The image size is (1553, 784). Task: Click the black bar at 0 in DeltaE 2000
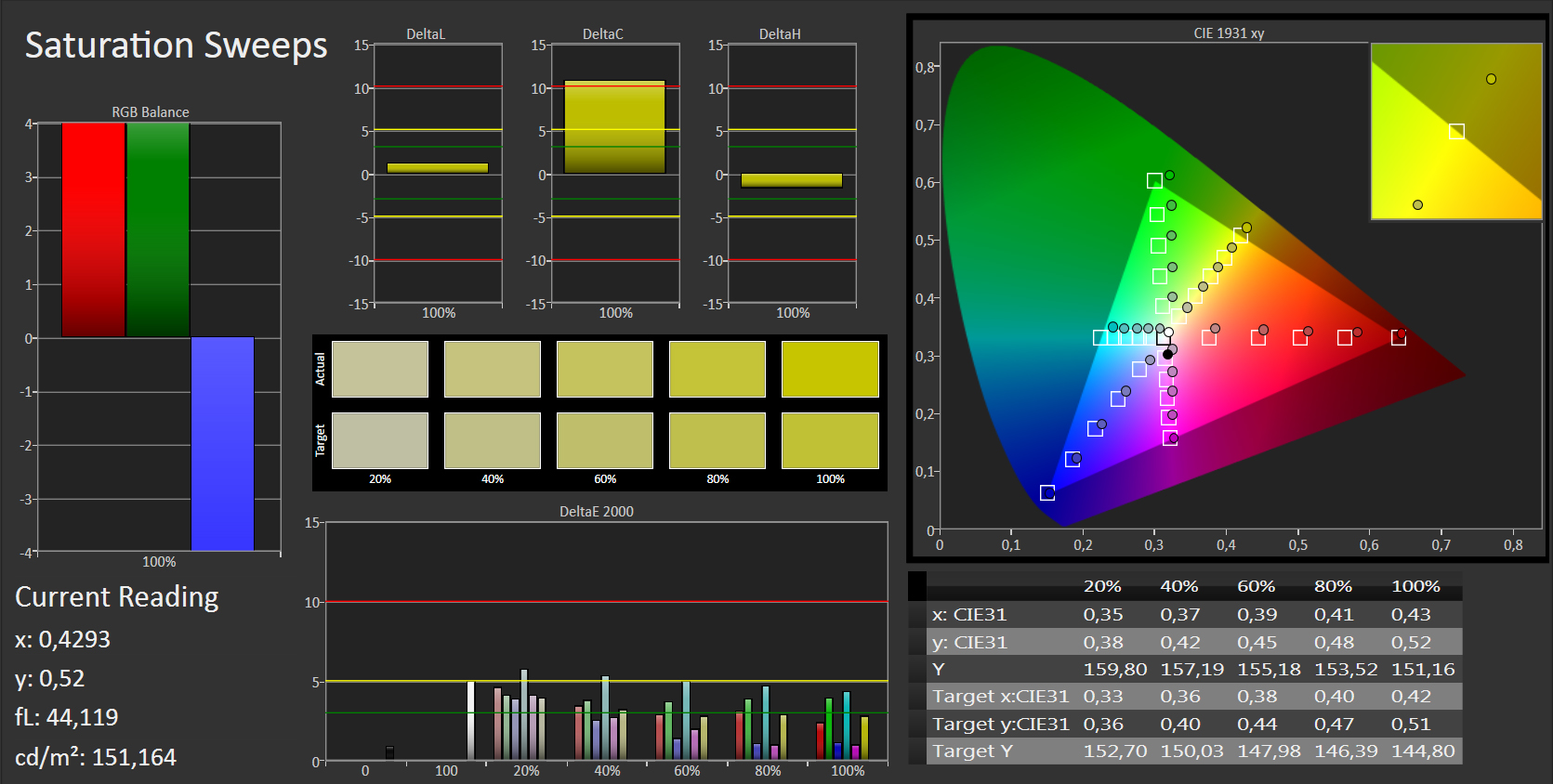point(389,753)
